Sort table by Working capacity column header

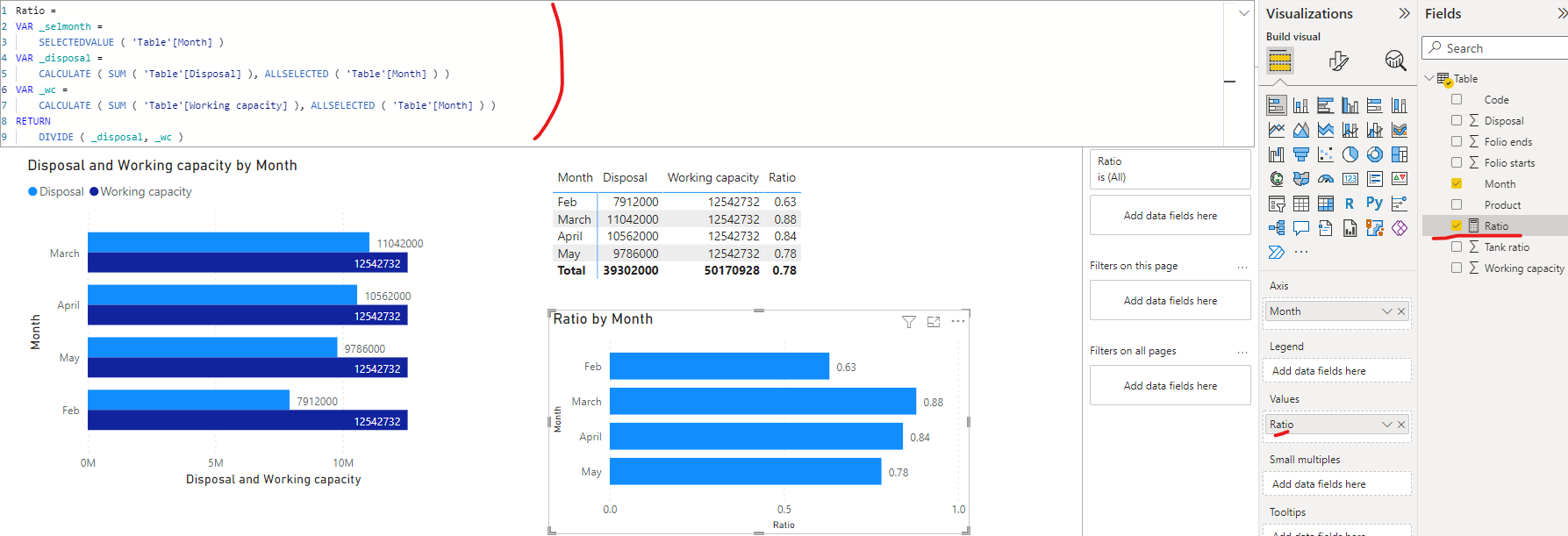pyautogui.click(x=712, y=177)
